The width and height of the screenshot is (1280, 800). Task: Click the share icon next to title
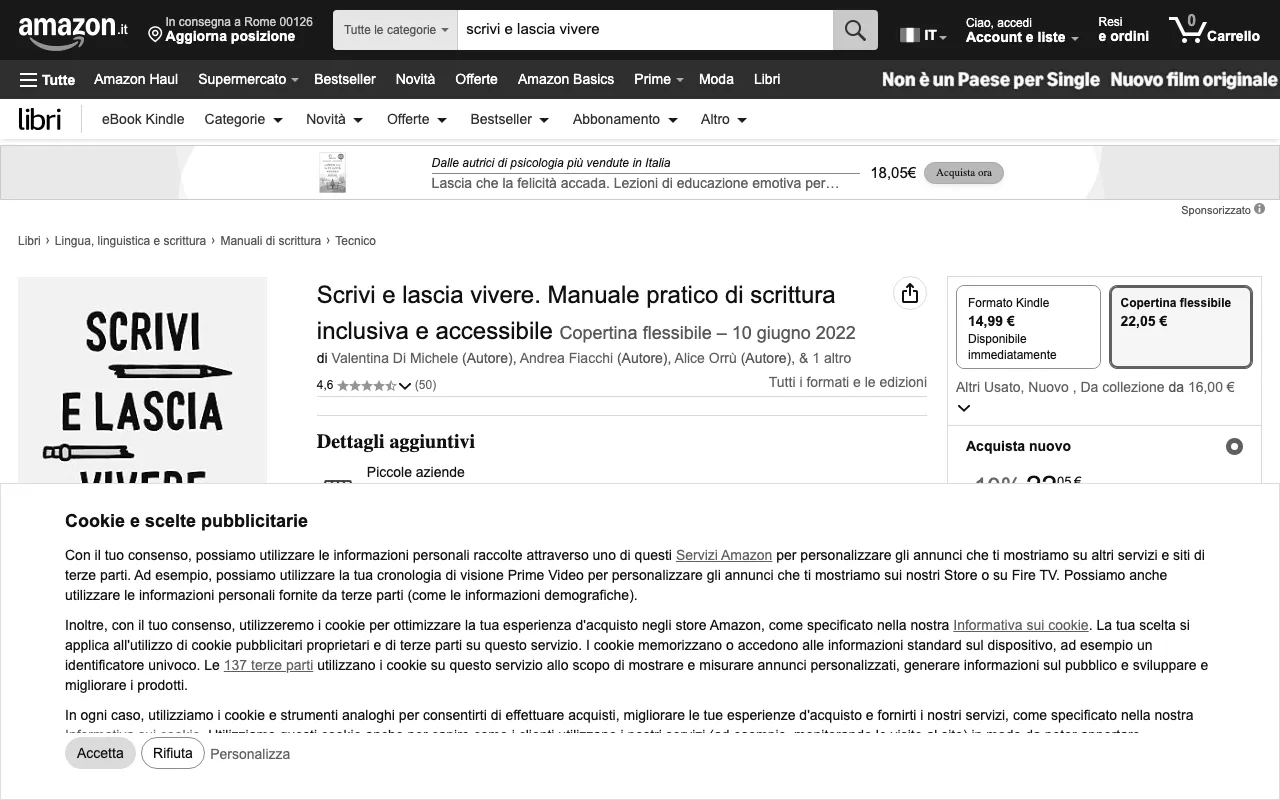click(x=909, y=293)
